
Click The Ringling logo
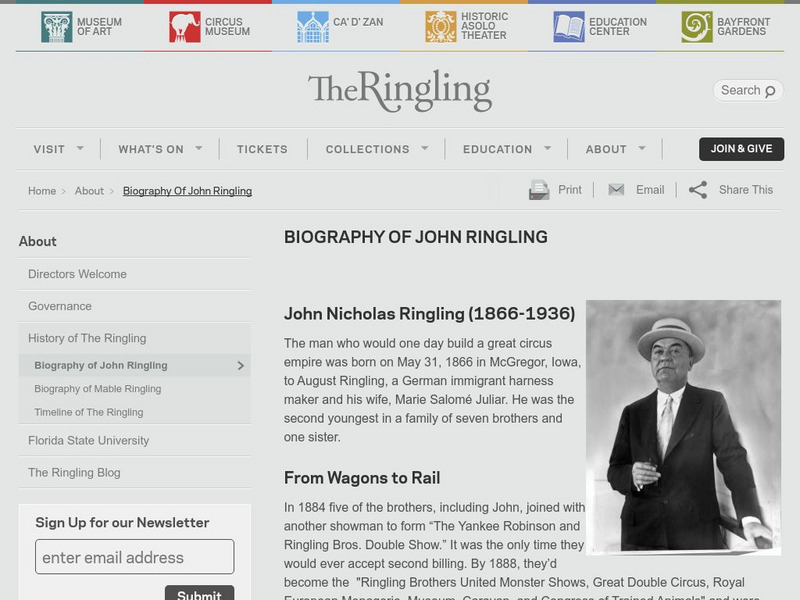click(x=400, y=91)
